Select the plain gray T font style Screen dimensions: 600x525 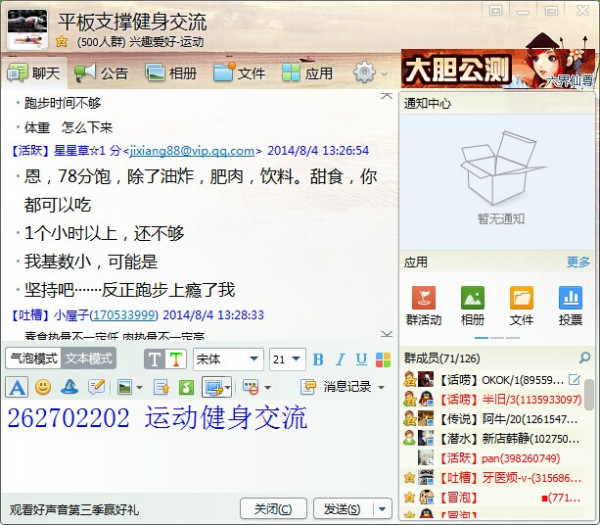pos(155,359)
